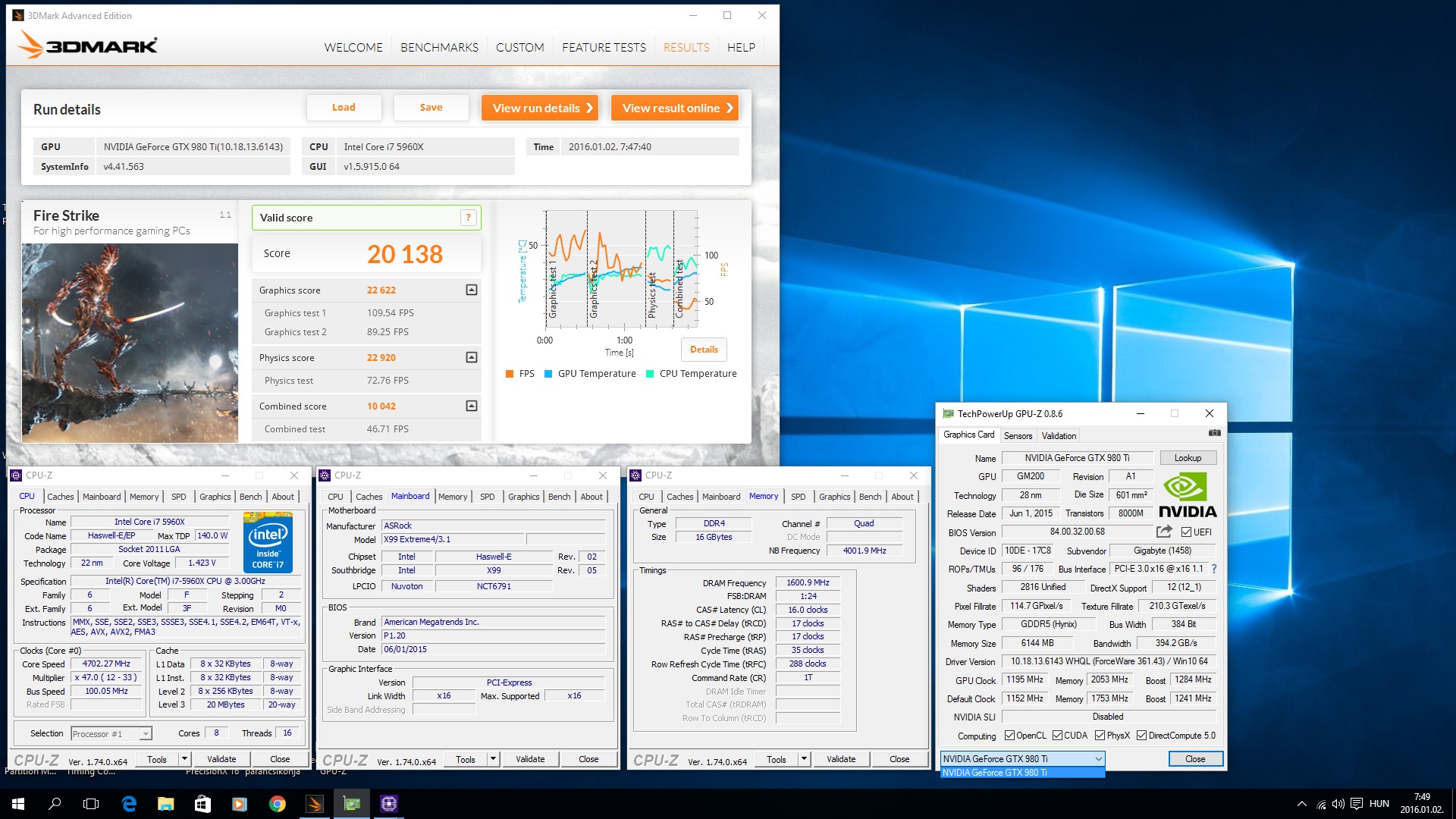Click the Save button in Run details
Viewport: 1456px width, 819px height.
[431, 108]
